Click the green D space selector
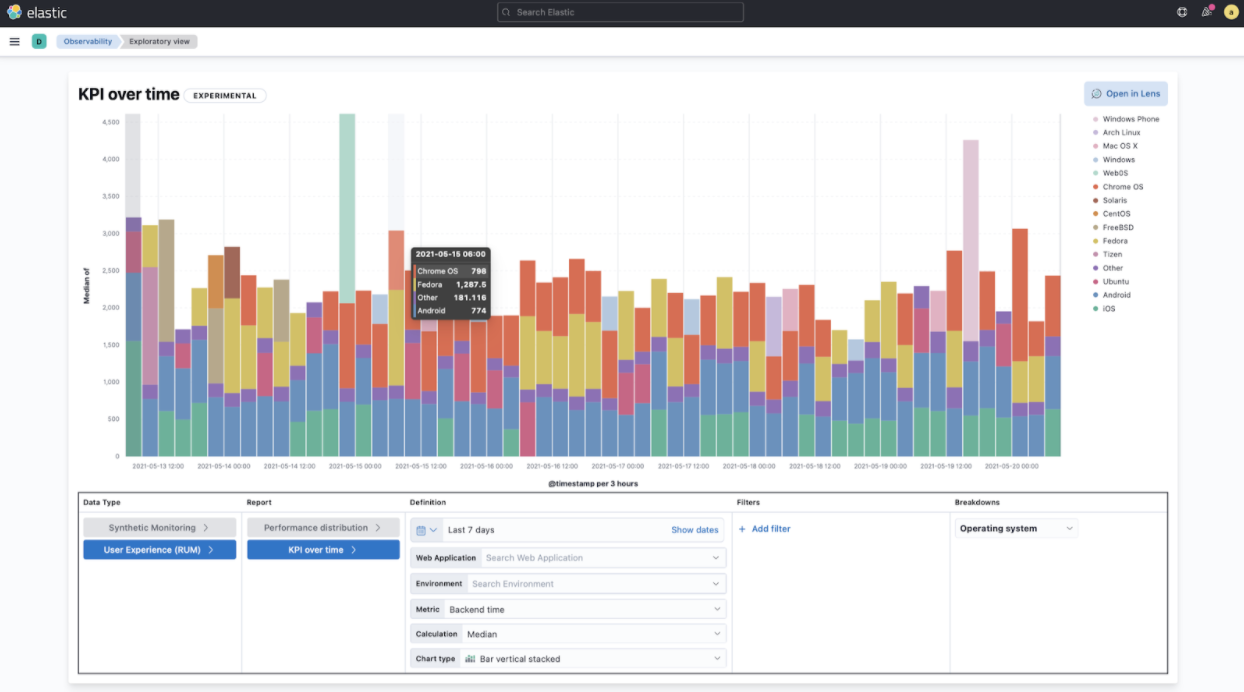This screenshot has height=692, width=1244. (x=39, y=42)
